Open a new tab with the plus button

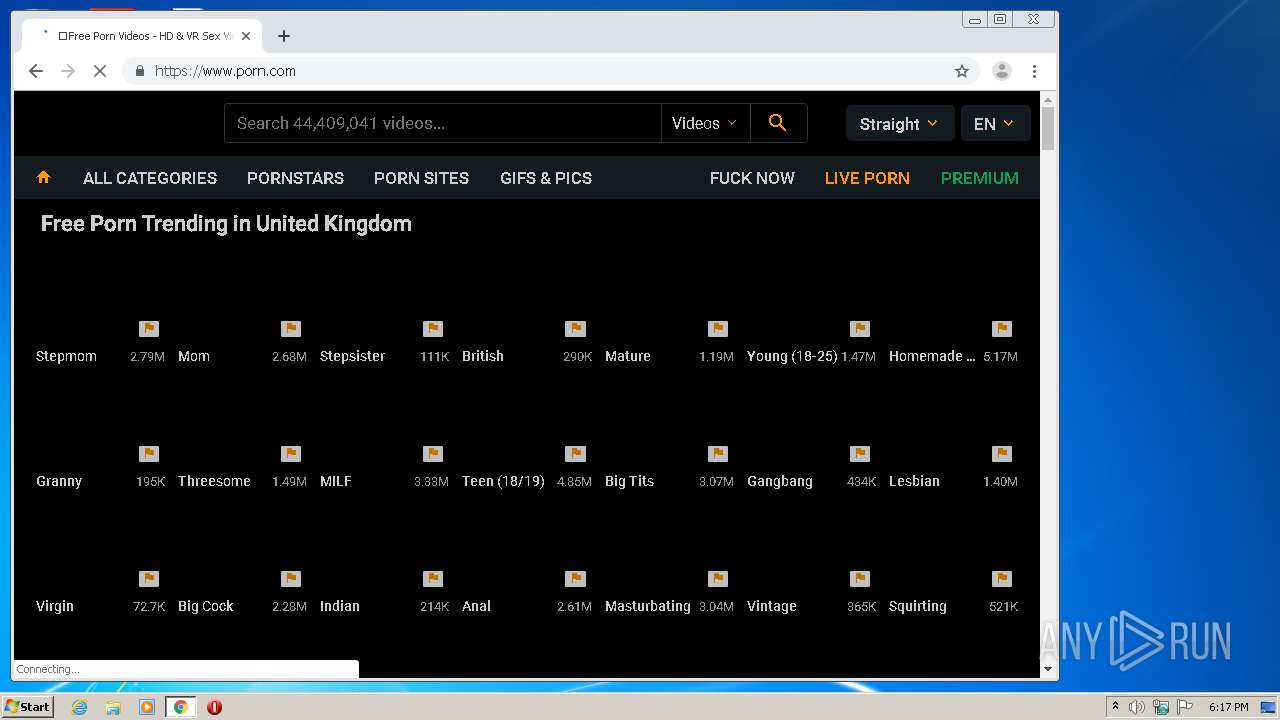point(284,36)
